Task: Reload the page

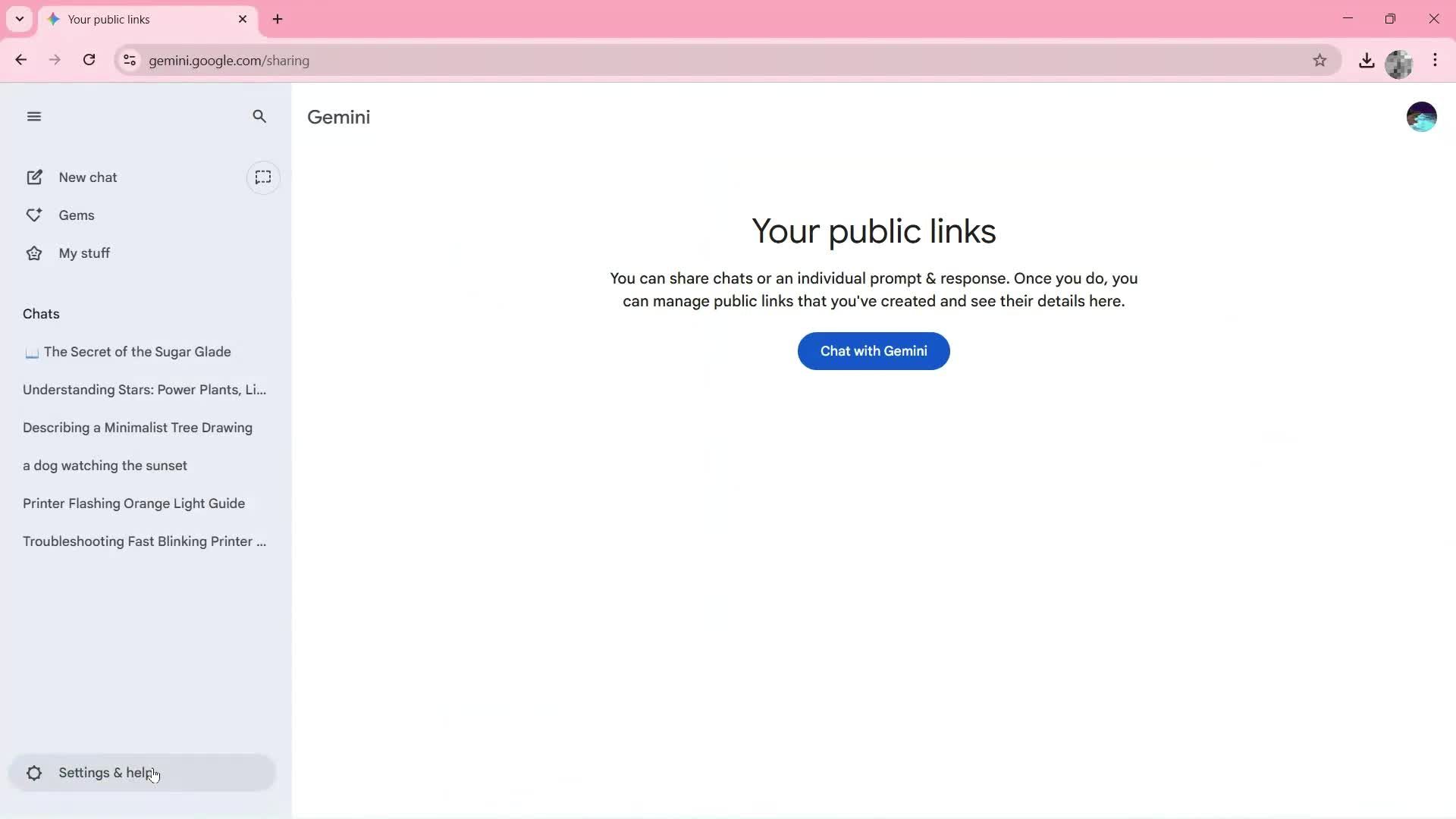Action: click(89, 61)
